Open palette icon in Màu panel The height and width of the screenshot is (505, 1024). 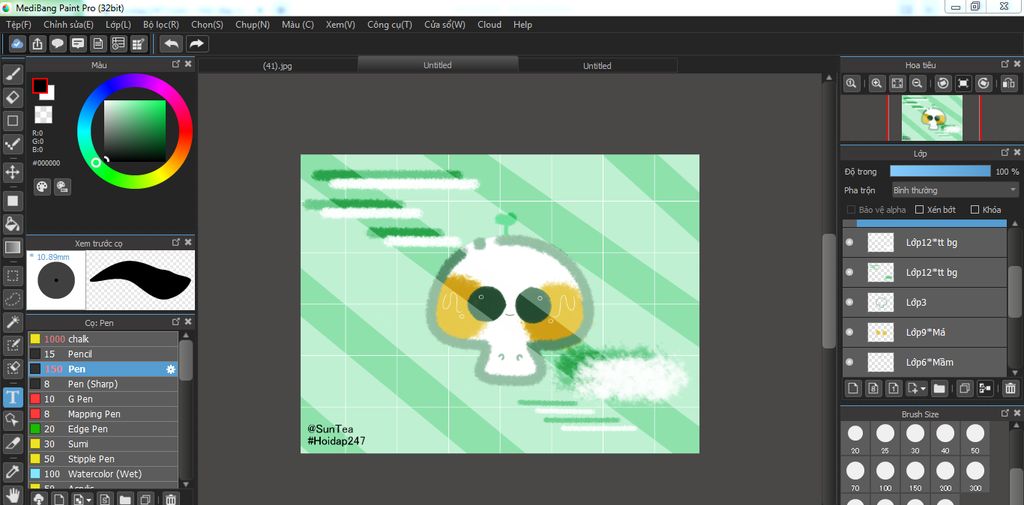[42, 187]
